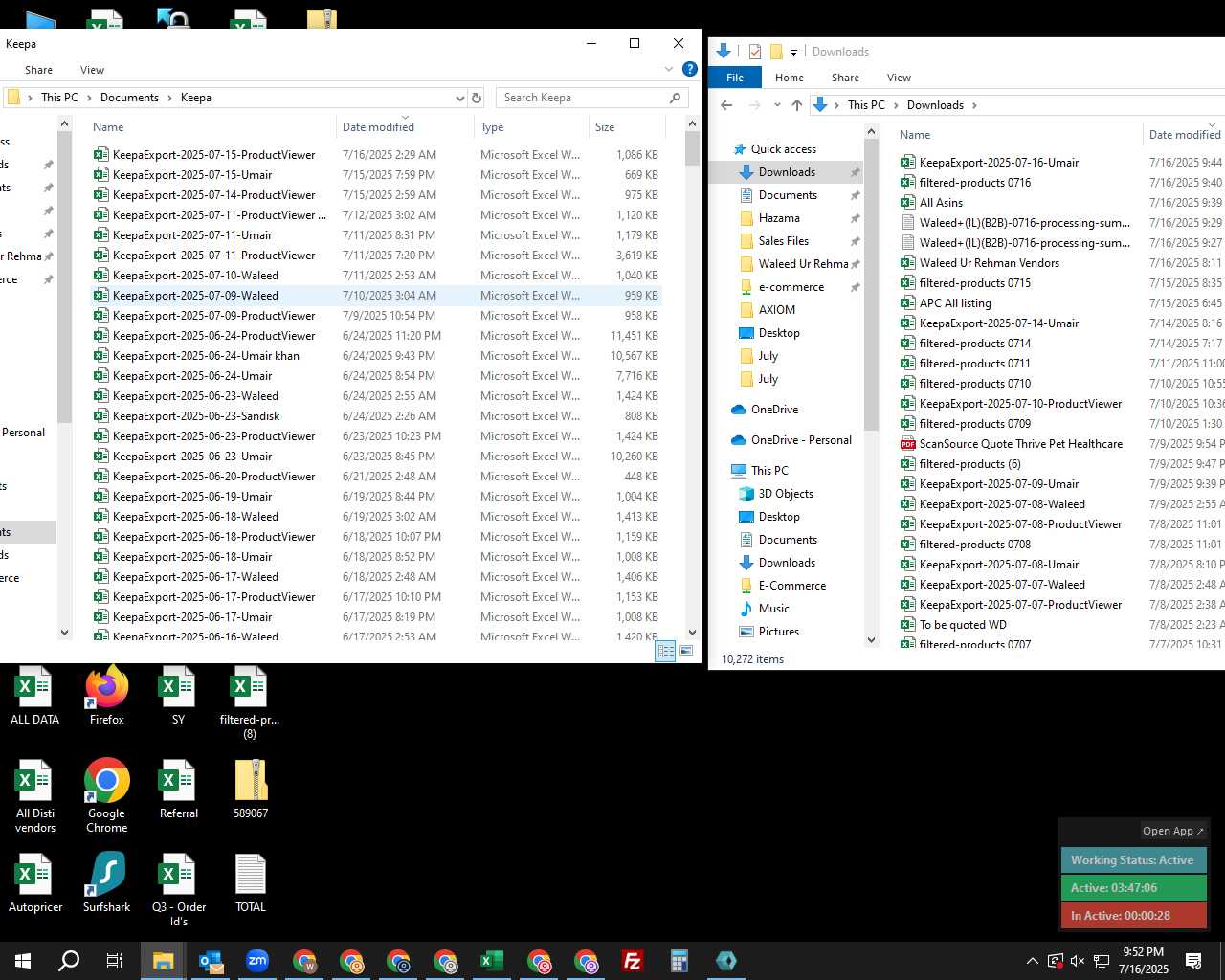Refresh the Keepa folder address bar
Viewport: 1225px width, 980px height.
pyautogui.click(x=476, y=98)
